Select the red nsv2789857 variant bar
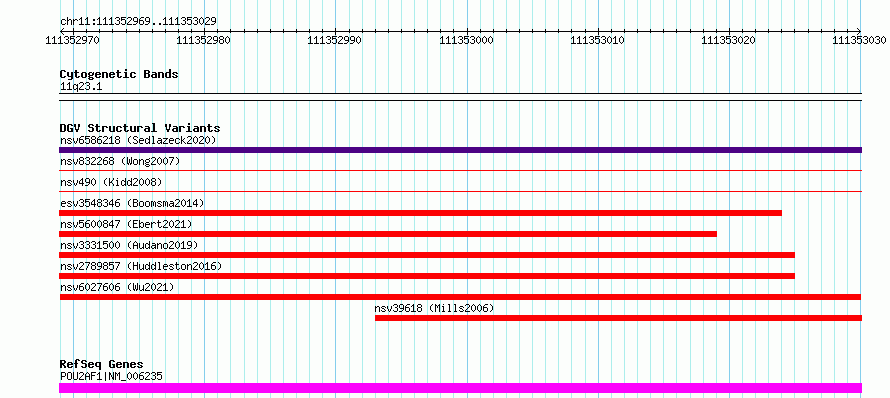The image size is (890, 398). [427, 276]
